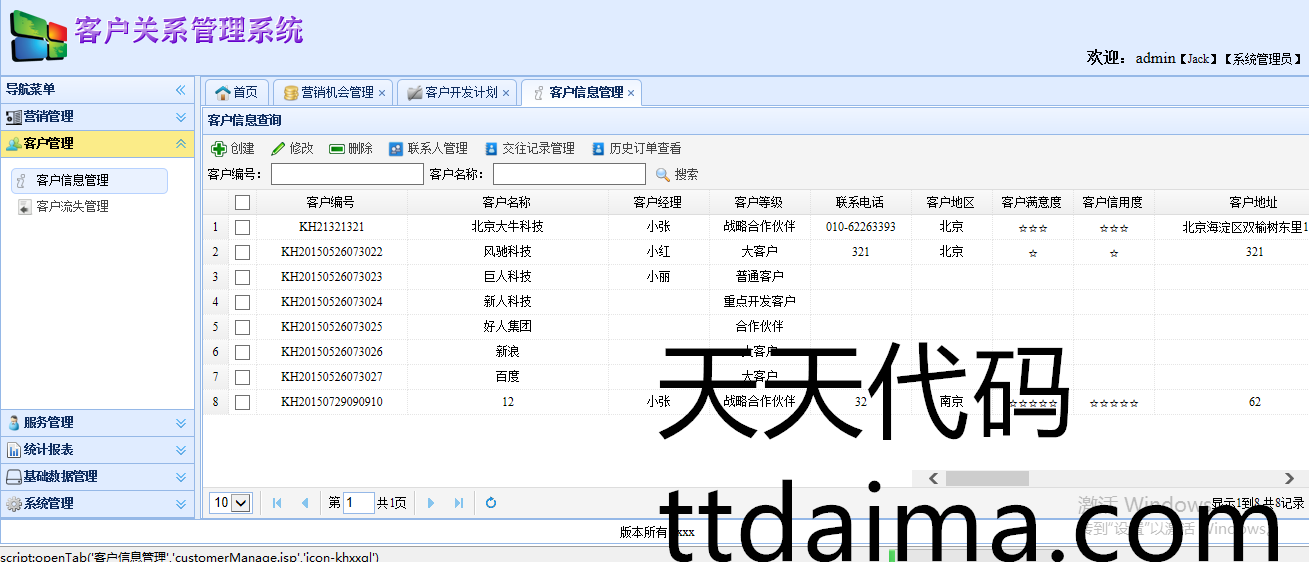Close the 营销机会管理 tab

(382, 93)
